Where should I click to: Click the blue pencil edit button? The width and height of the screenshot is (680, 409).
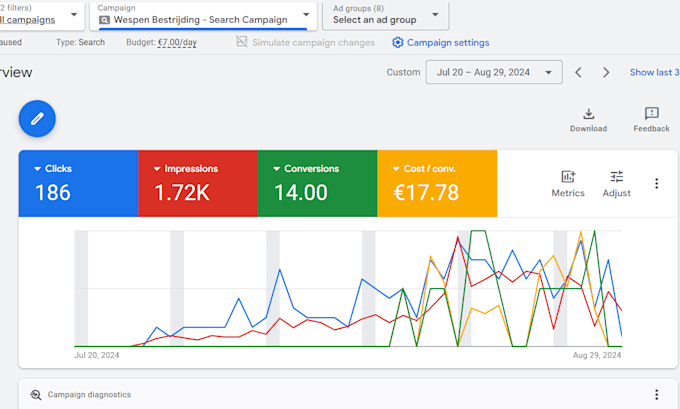pos(37,118)
